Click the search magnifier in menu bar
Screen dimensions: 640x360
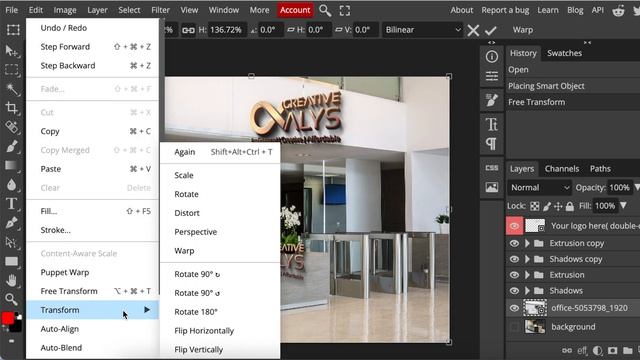(325, 10)
